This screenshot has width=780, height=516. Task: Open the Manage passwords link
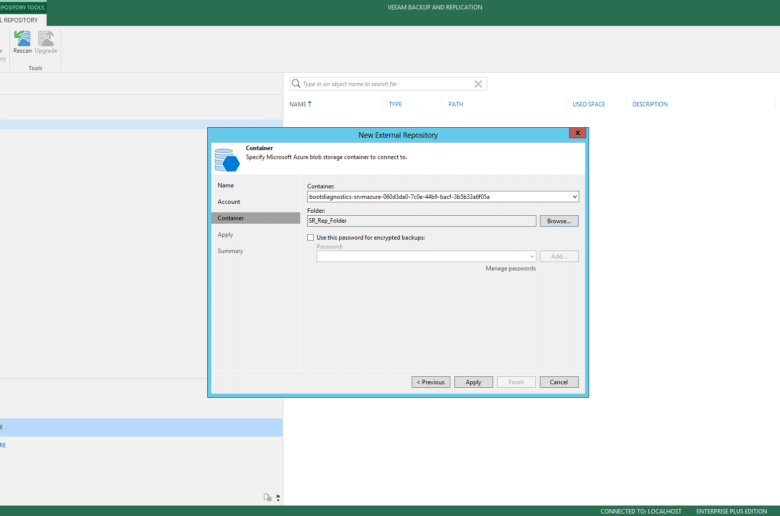tap(510, 268)
